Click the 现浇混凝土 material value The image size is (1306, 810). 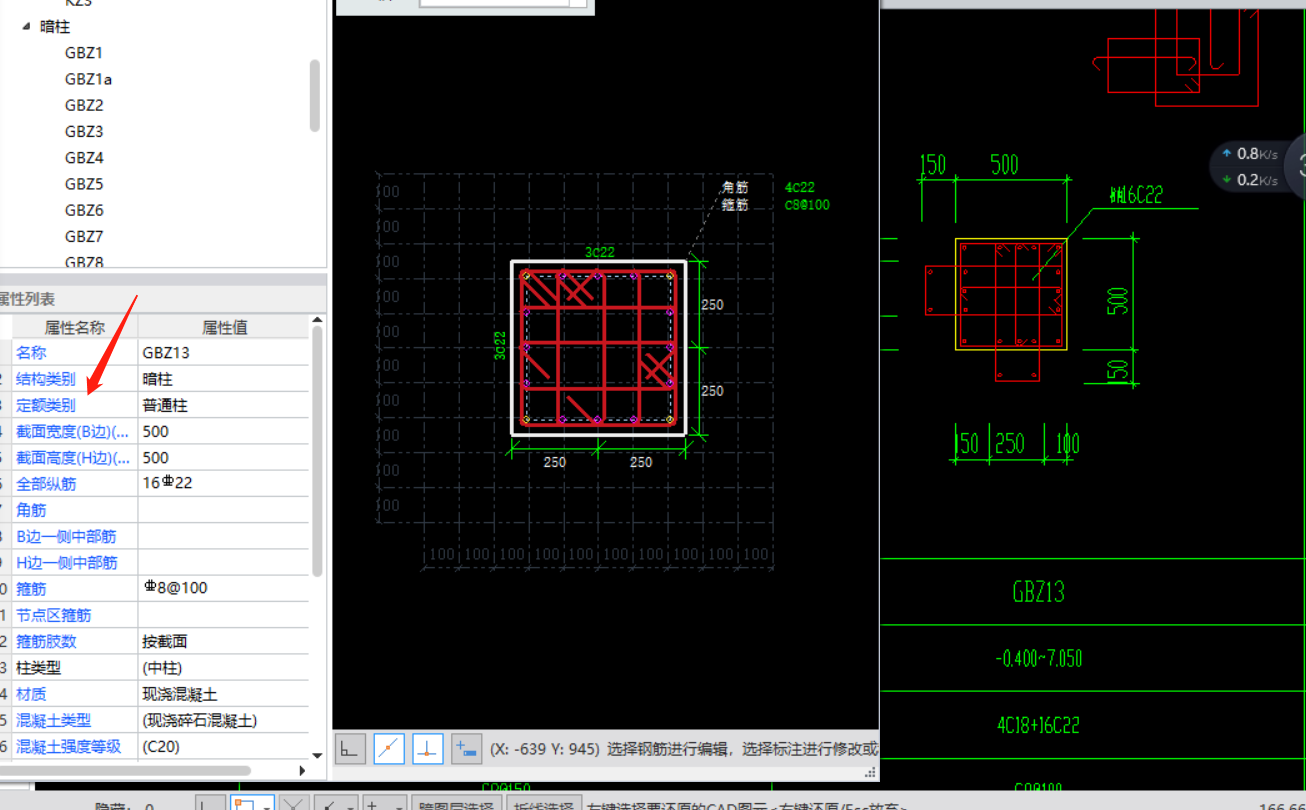pos(224,693)
